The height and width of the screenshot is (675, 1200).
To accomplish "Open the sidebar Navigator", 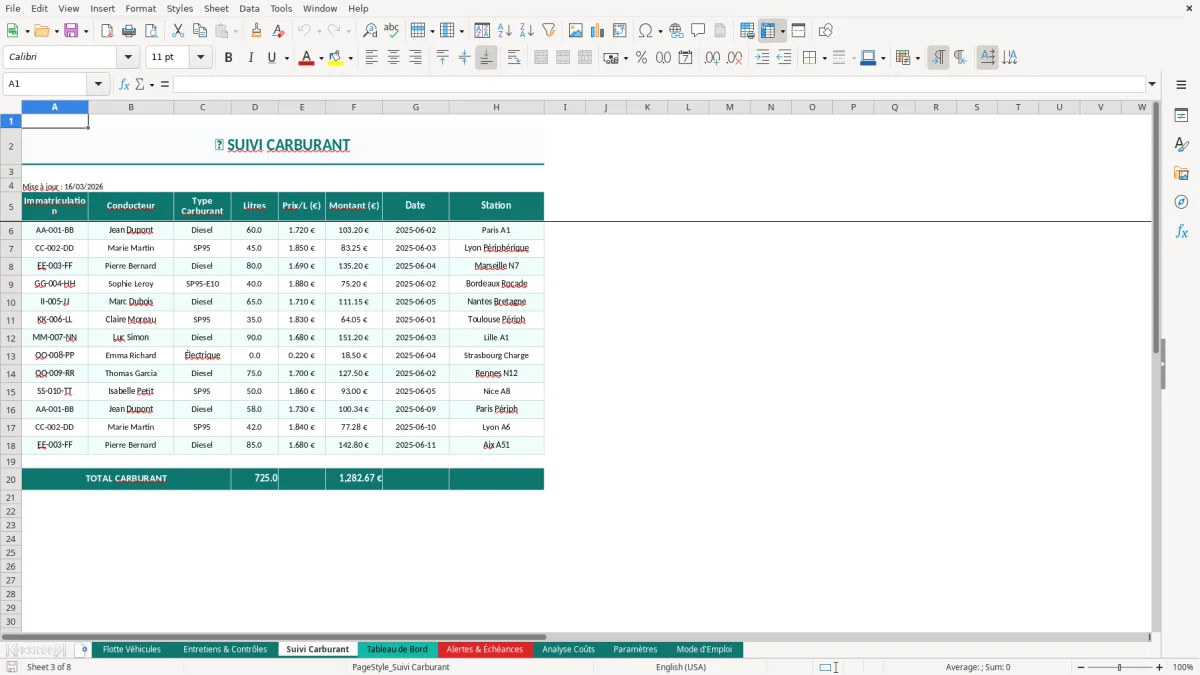I will (1181, 202).
